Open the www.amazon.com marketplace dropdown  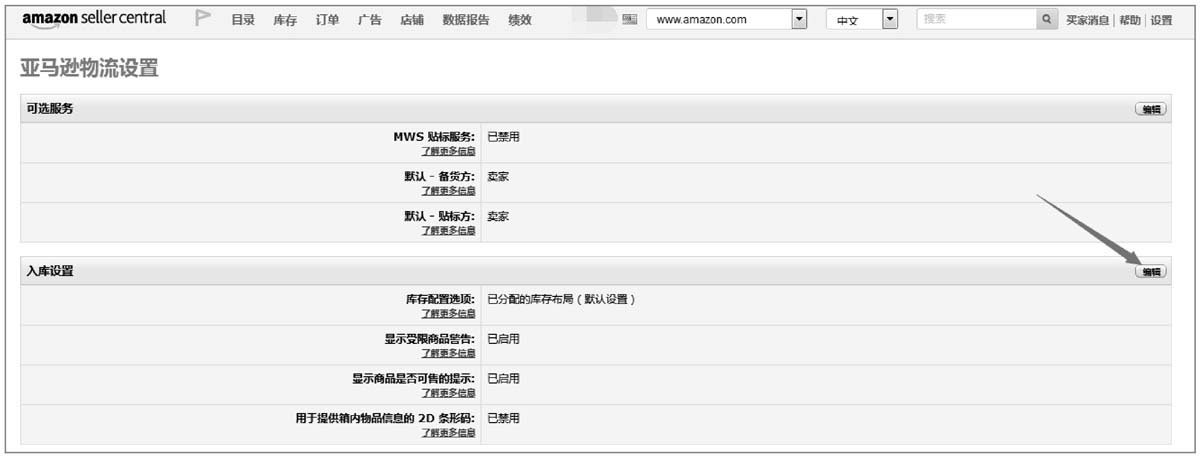[x=727, y=19]
